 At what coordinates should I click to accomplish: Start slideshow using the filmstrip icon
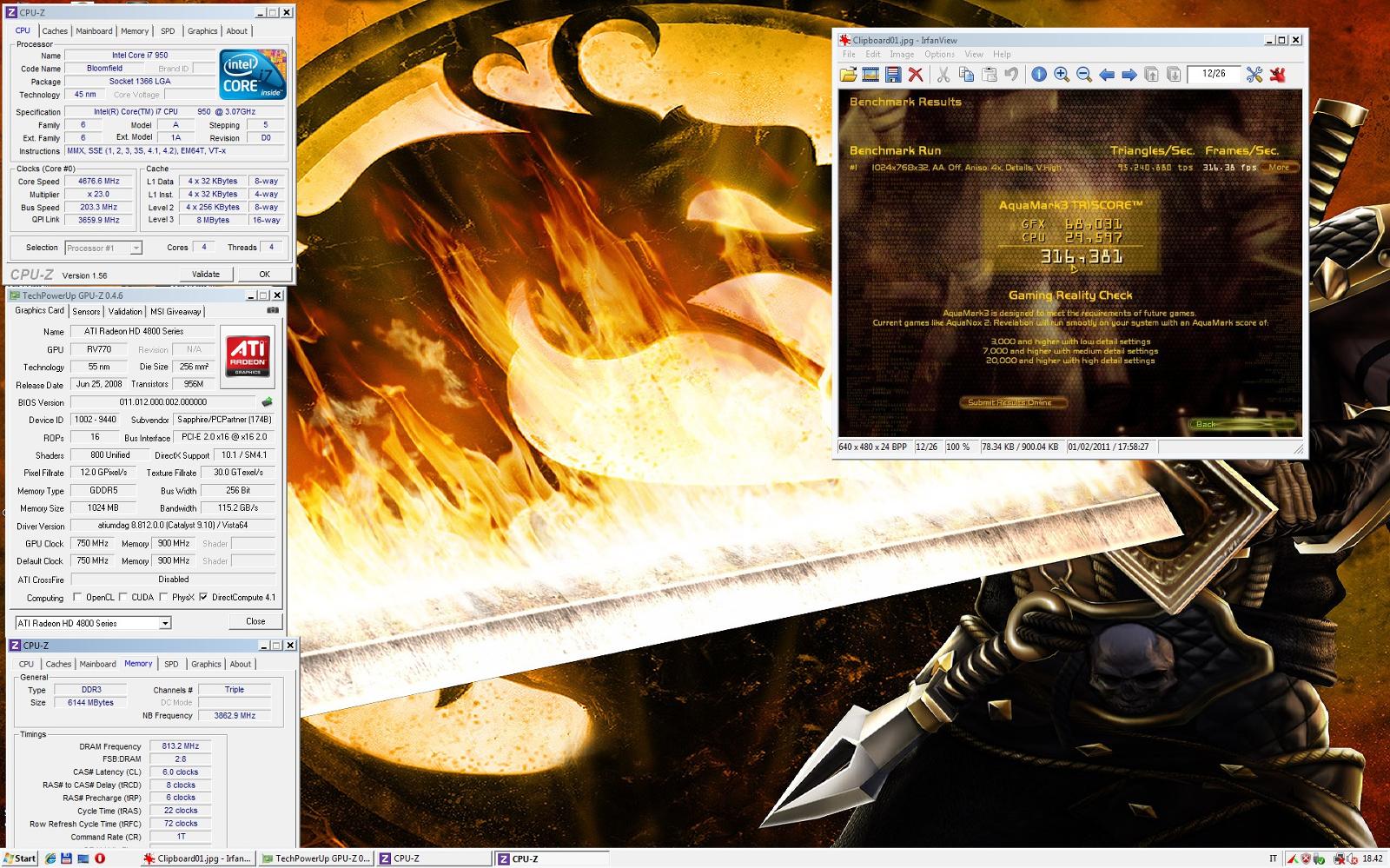click(870, 75)
